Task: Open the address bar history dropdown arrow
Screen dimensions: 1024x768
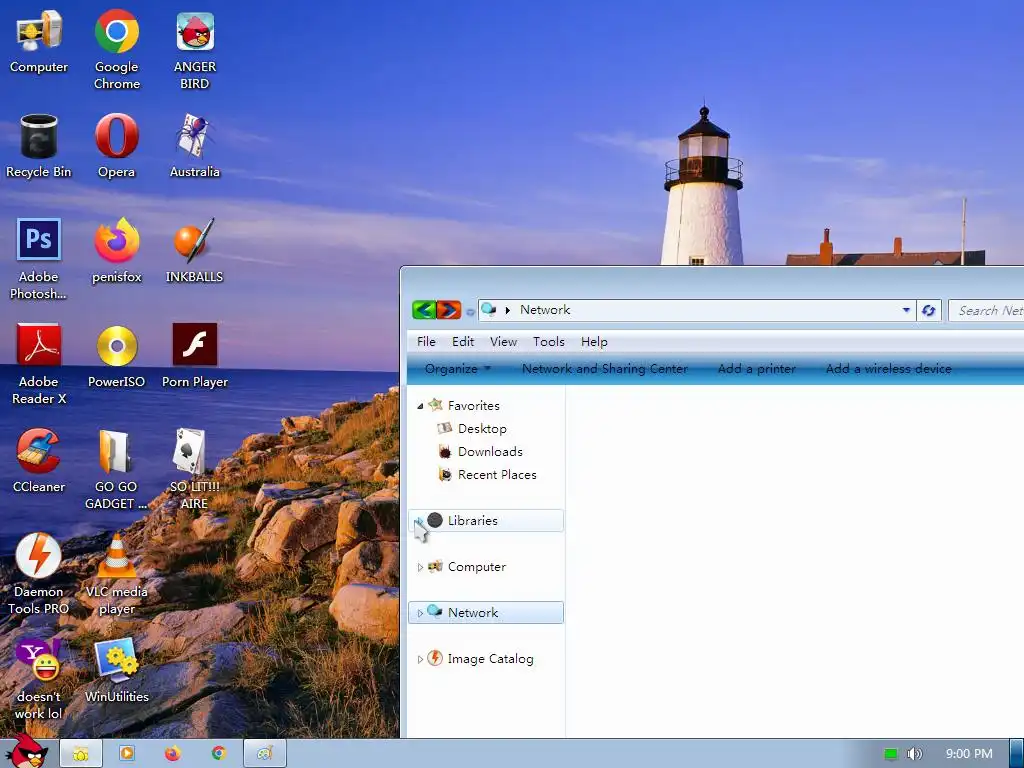Action: [906, 310]
